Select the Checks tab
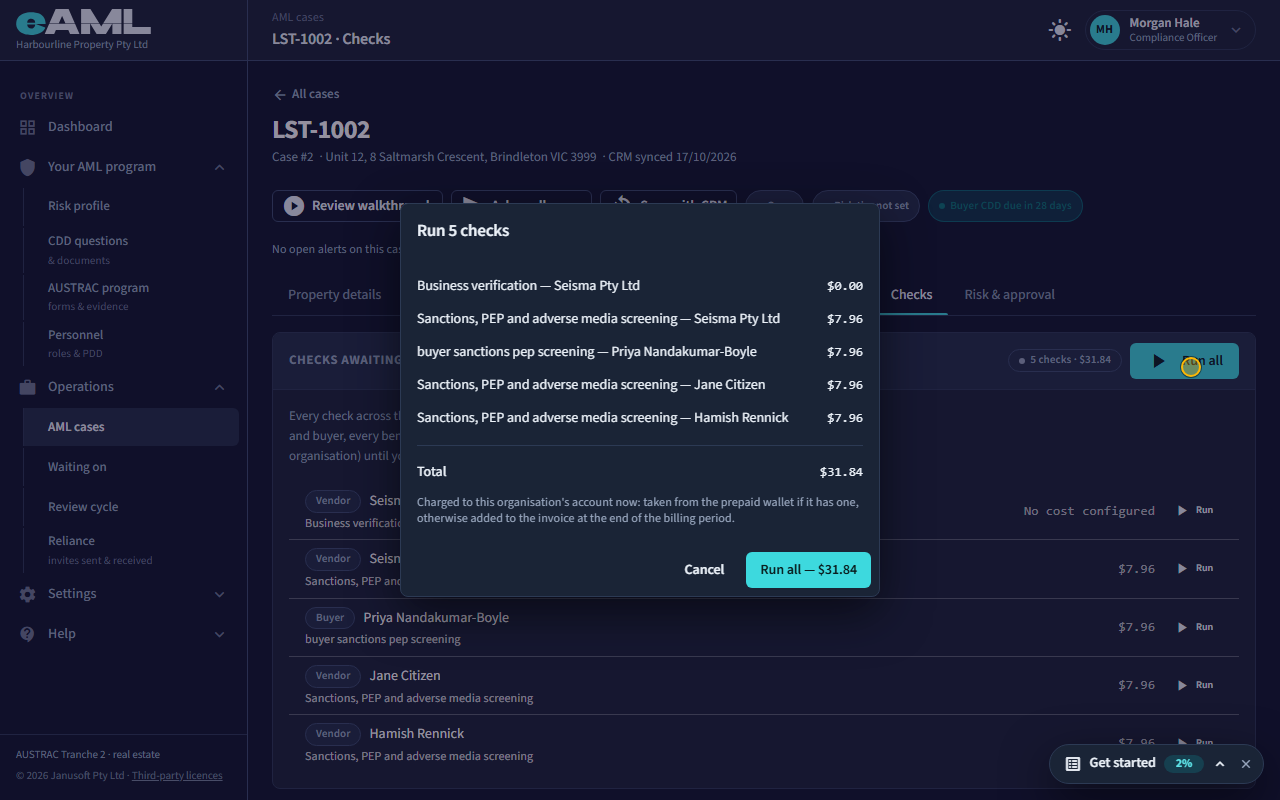The width and height of the screenshot is (1280, 800). [x=911, y=295]
